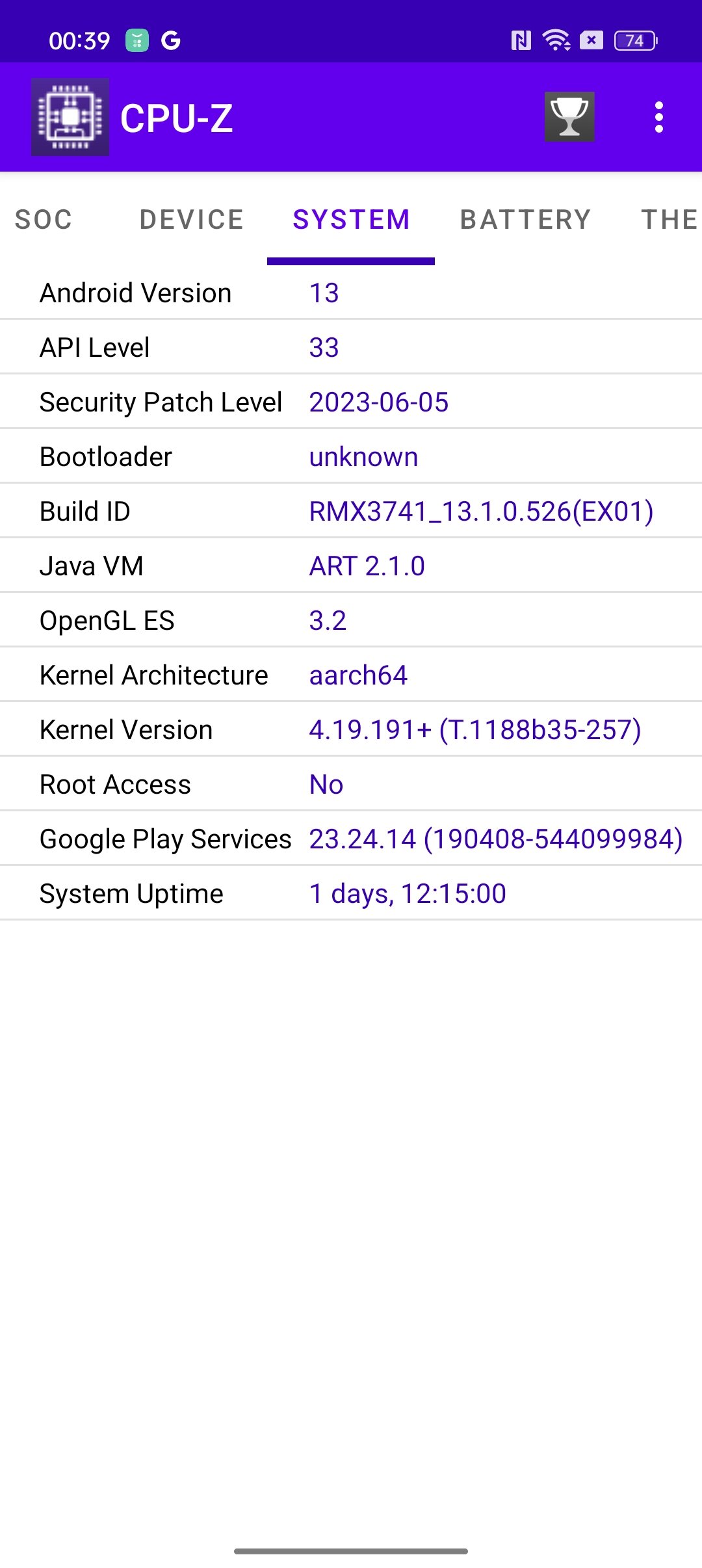This screenshot has width=702, height=1568.
Task: Select the SYSTEM tab
Action: pos(351,220)
